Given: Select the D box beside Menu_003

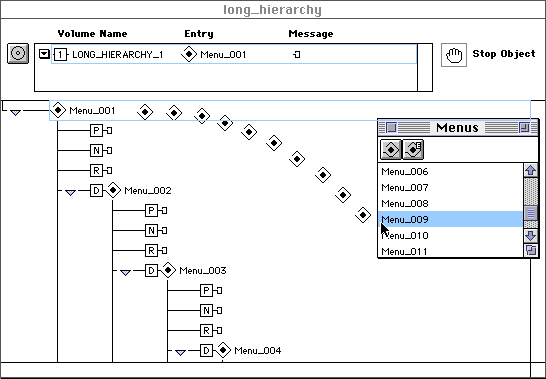Looking at the screenshot, I should [x=151, y=270].
